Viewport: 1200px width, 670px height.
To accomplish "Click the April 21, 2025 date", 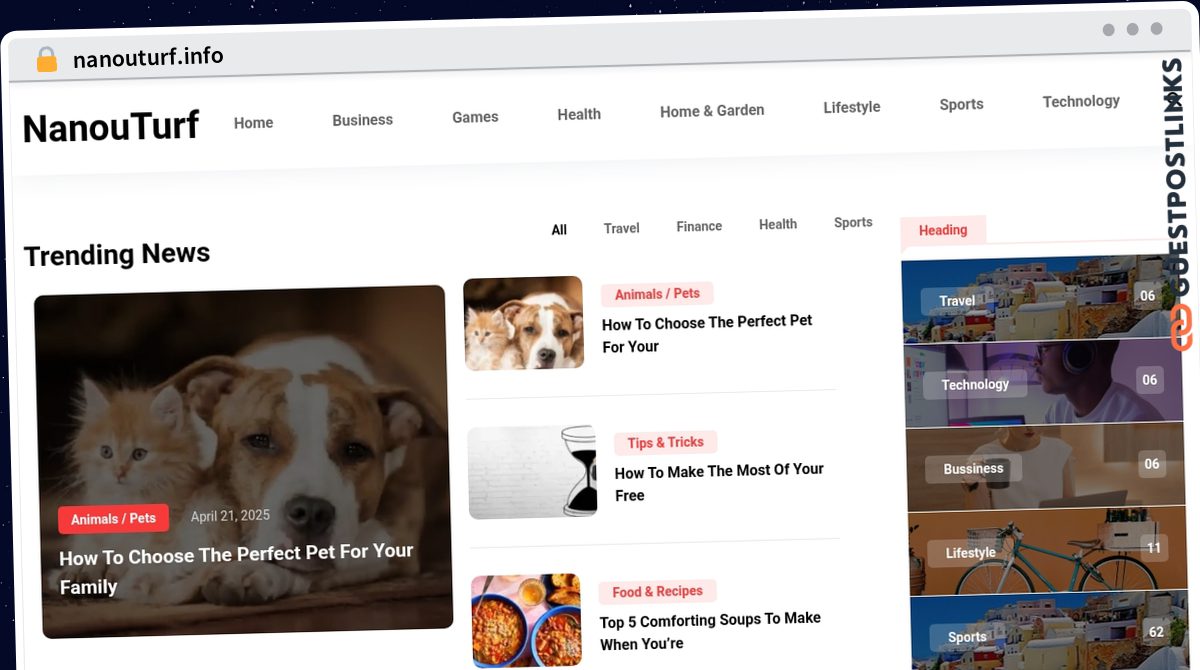I will 230,516.
